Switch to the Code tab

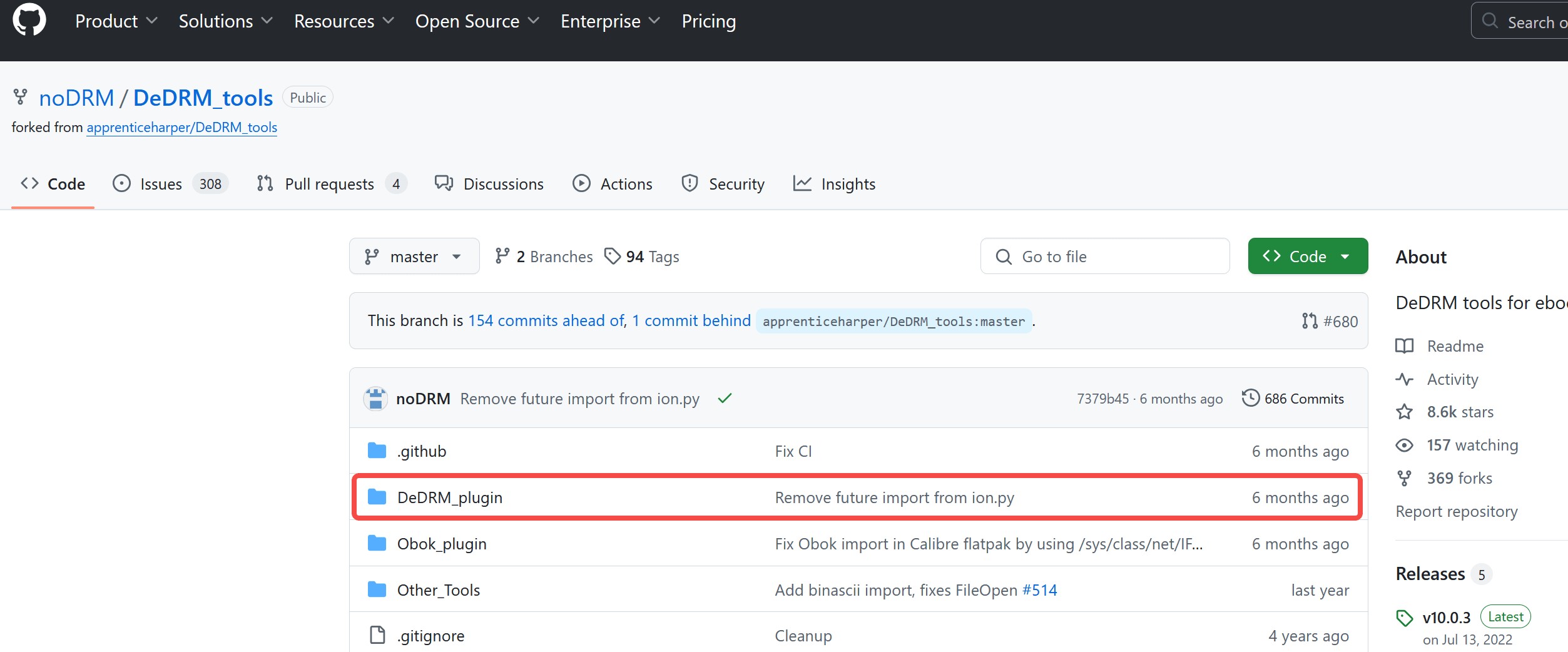(53, 184)
